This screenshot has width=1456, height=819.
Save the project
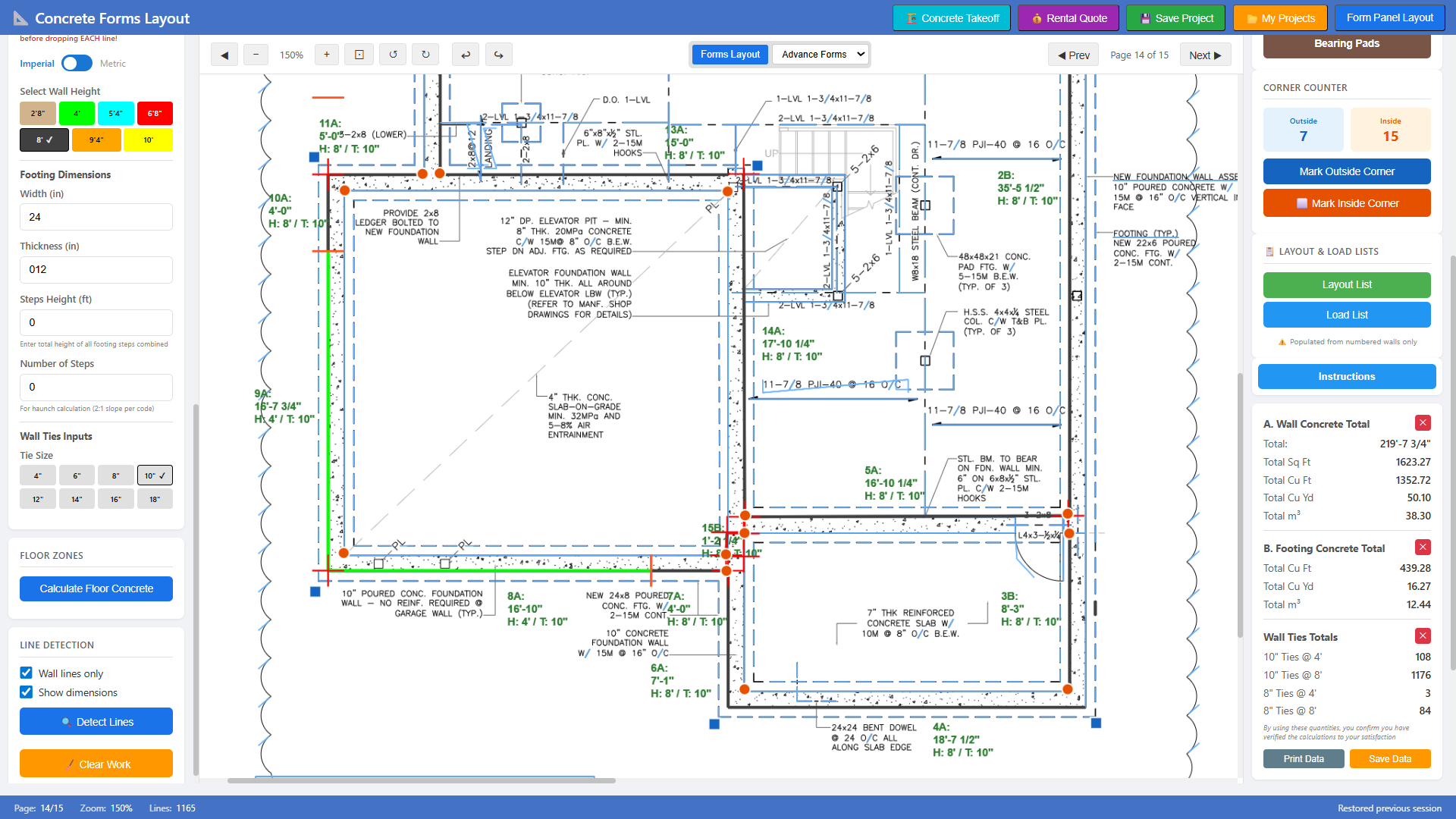[1175, 18]
